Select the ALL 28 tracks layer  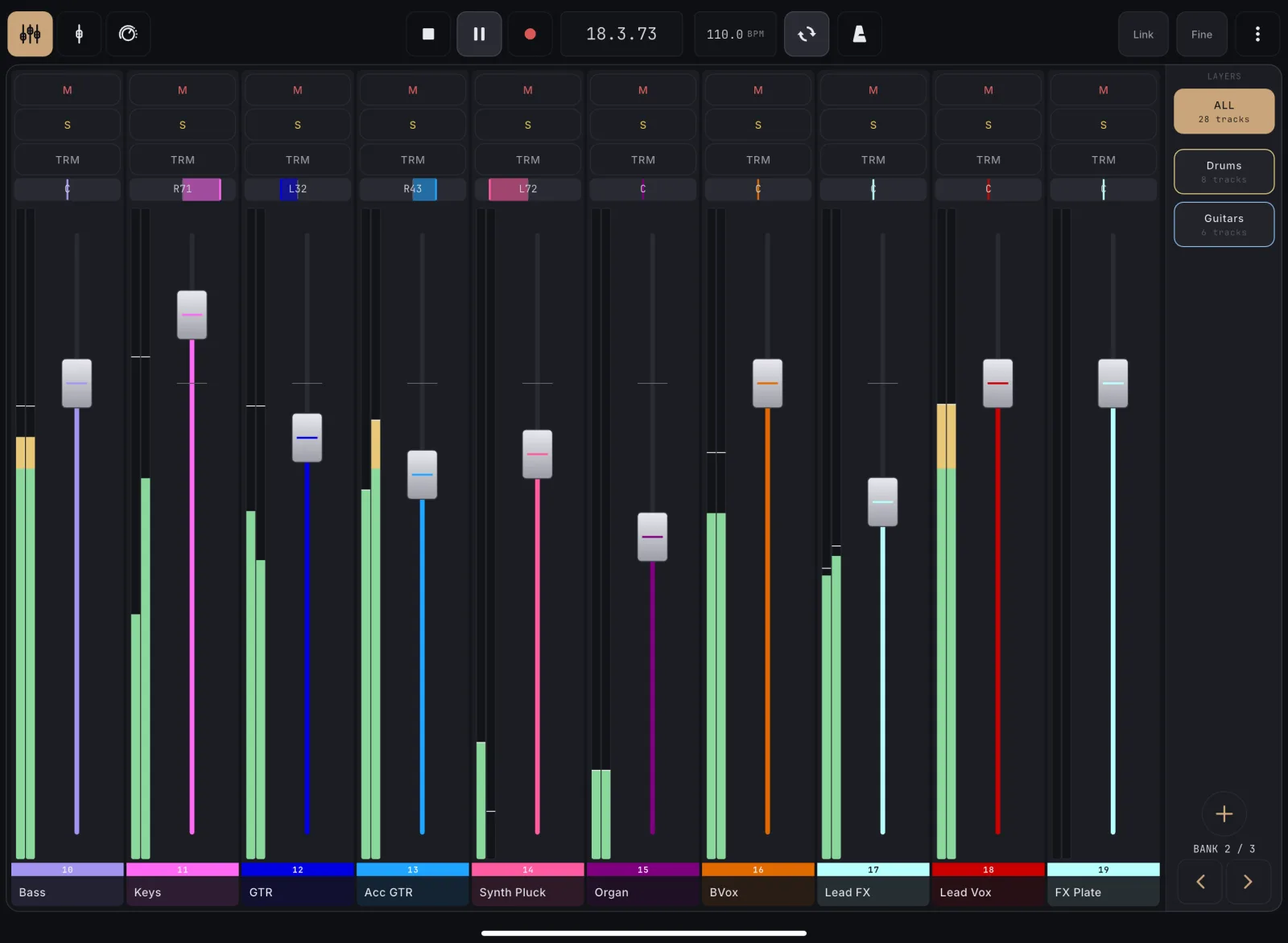pos(1224,111)
